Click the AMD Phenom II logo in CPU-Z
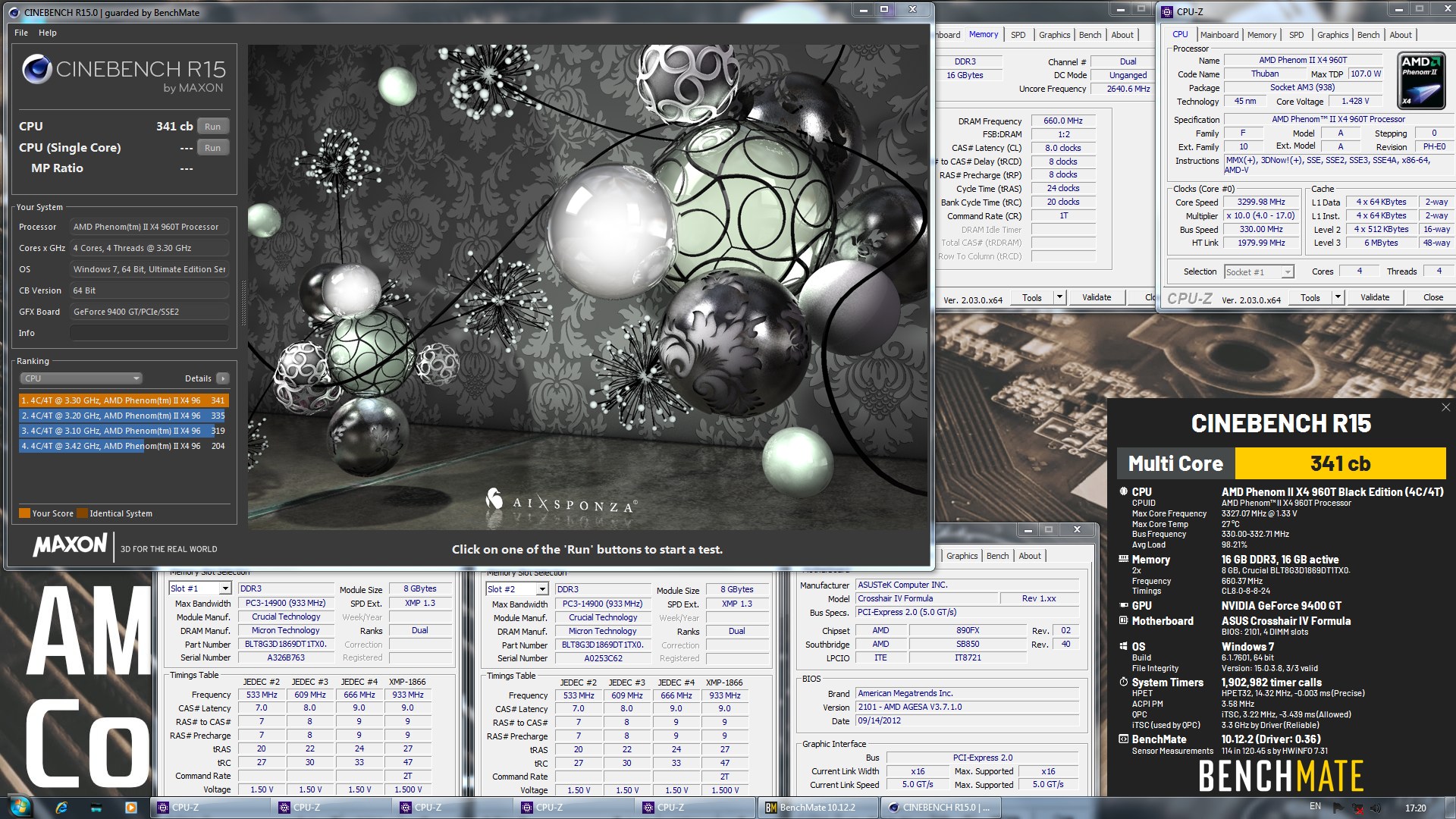This screenshot has width=1456, height=819. [1420, 80]
